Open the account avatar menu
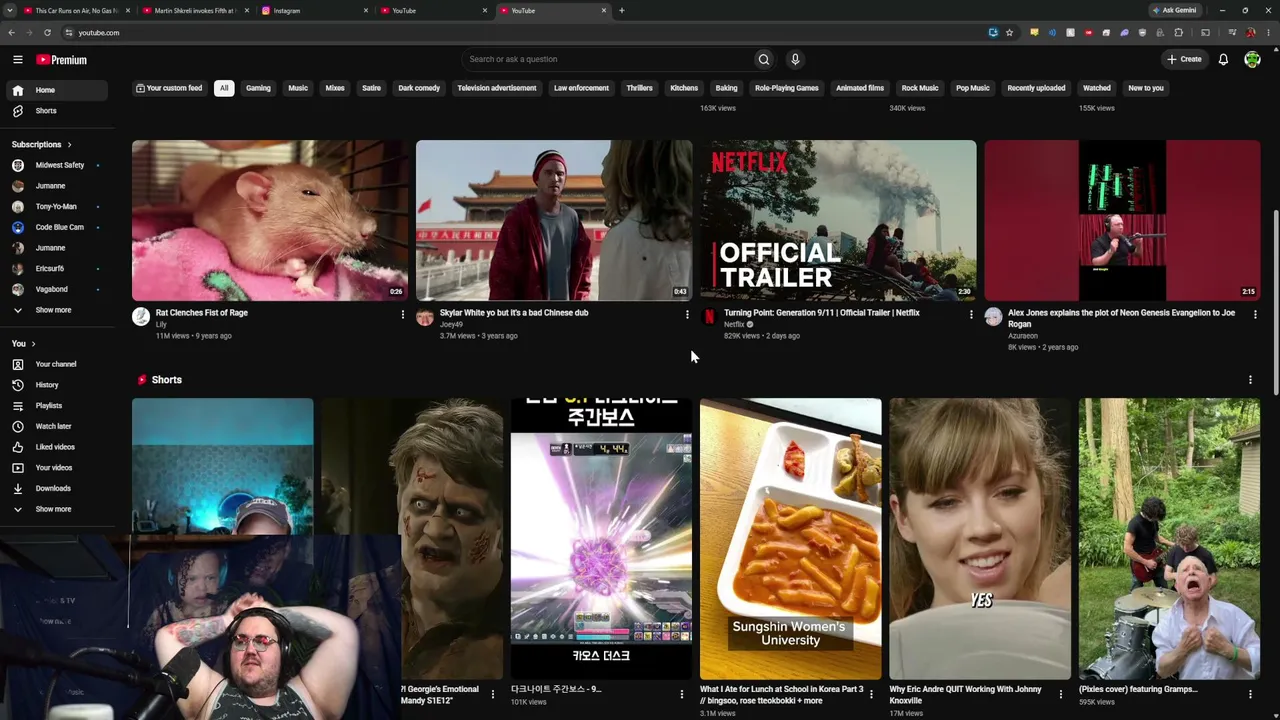1280x720 pixels. point(1252,60)
